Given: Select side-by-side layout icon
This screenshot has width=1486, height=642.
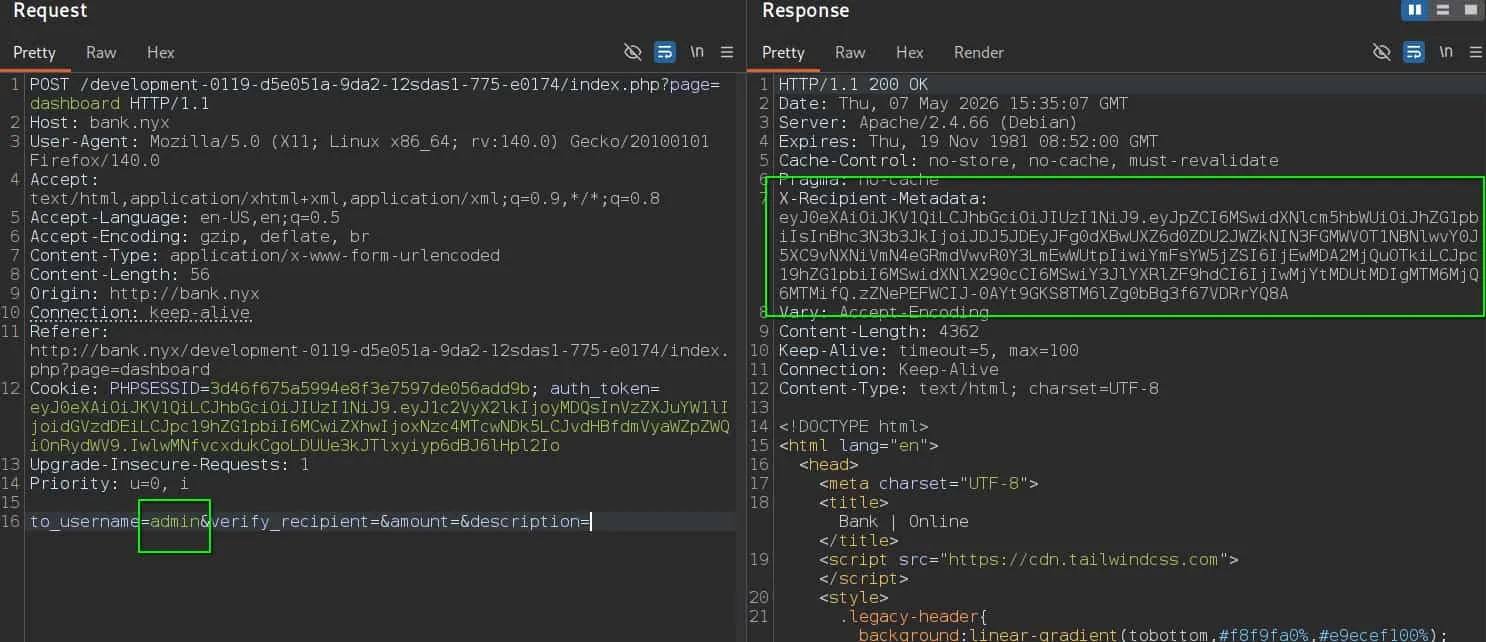Looking at the screenshot, I should pos(1414,10).
